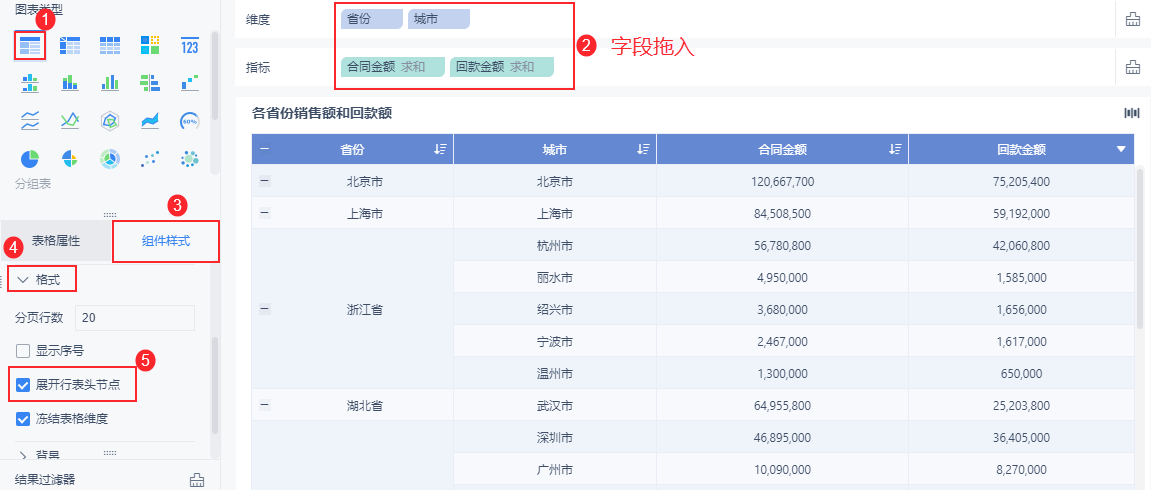The image size is (1151, 490).
Task: Click the 宁波市 city cell
Action: pos(555,341)
